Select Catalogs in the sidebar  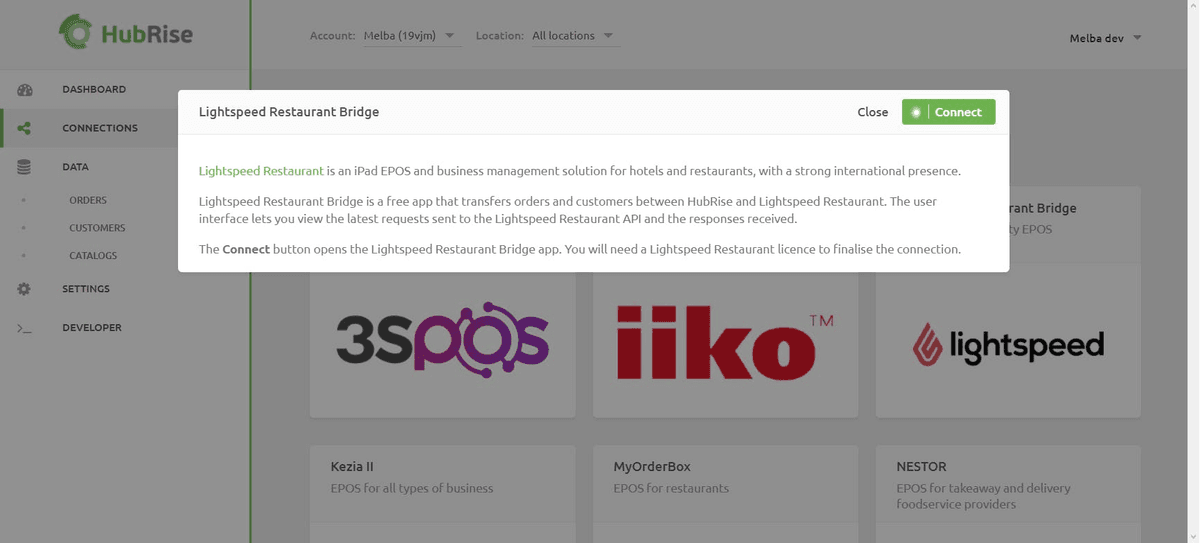pos(93,256)
